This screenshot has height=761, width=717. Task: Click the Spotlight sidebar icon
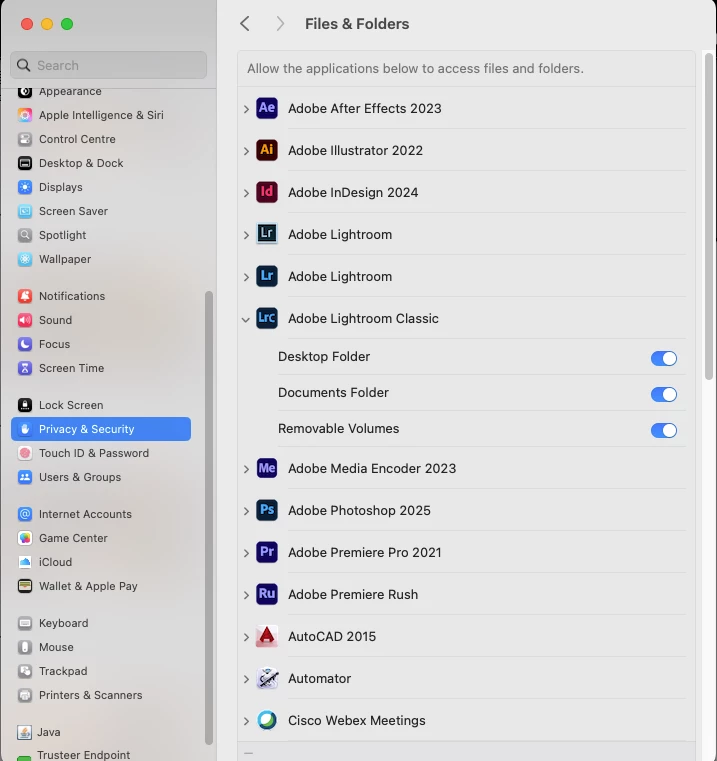click(x=25, y=235)
